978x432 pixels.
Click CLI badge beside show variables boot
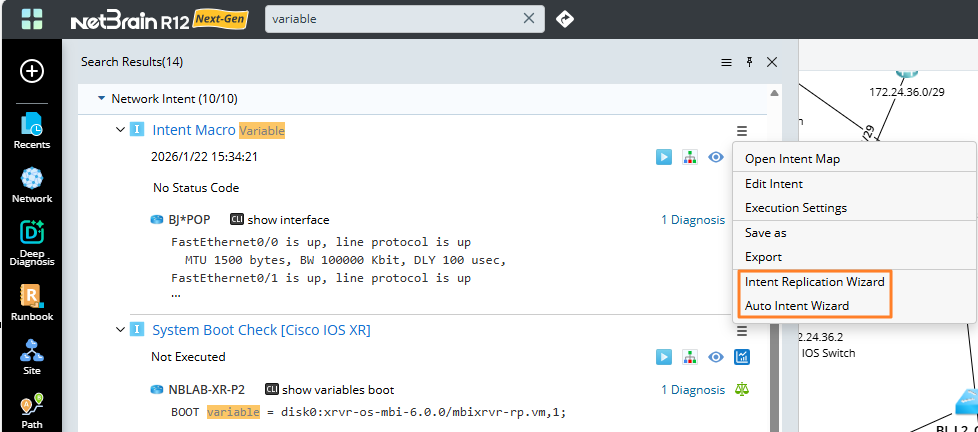pyautogui.click(x=272, y=390)
